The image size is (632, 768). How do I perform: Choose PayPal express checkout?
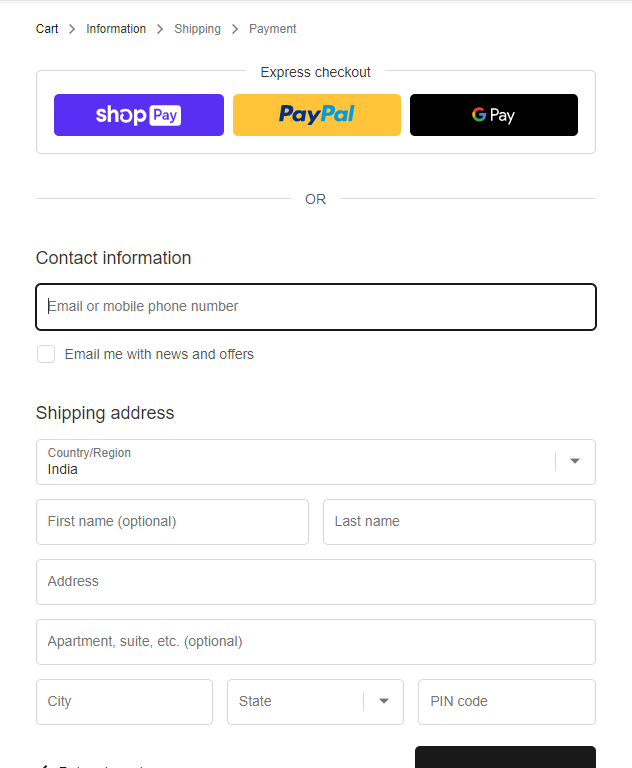coord(316,115)
